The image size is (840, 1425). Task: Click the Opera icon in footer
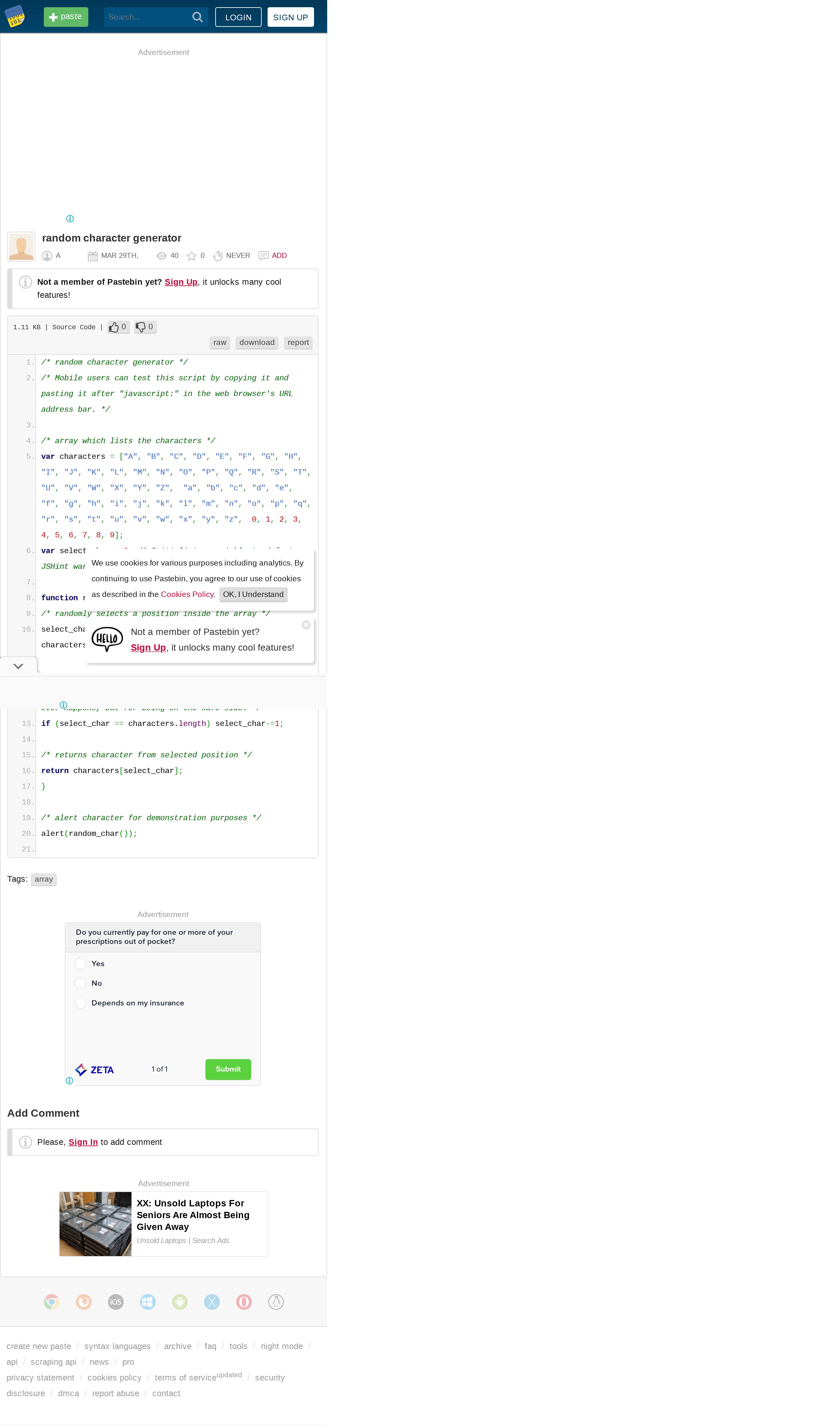coord(244,1302)
